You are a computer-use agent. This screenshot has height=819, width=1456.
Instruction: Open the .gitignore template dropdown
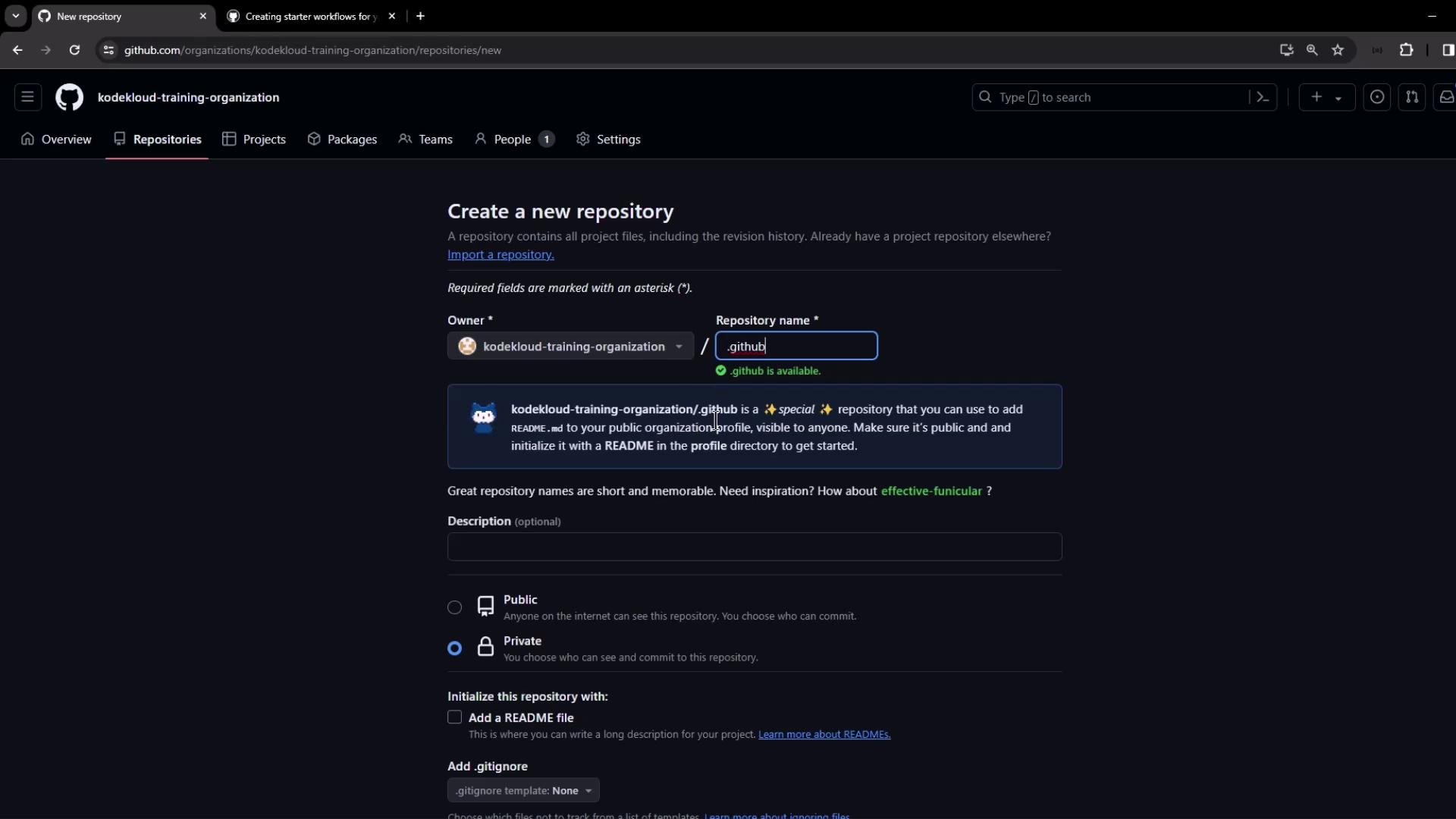523,790
